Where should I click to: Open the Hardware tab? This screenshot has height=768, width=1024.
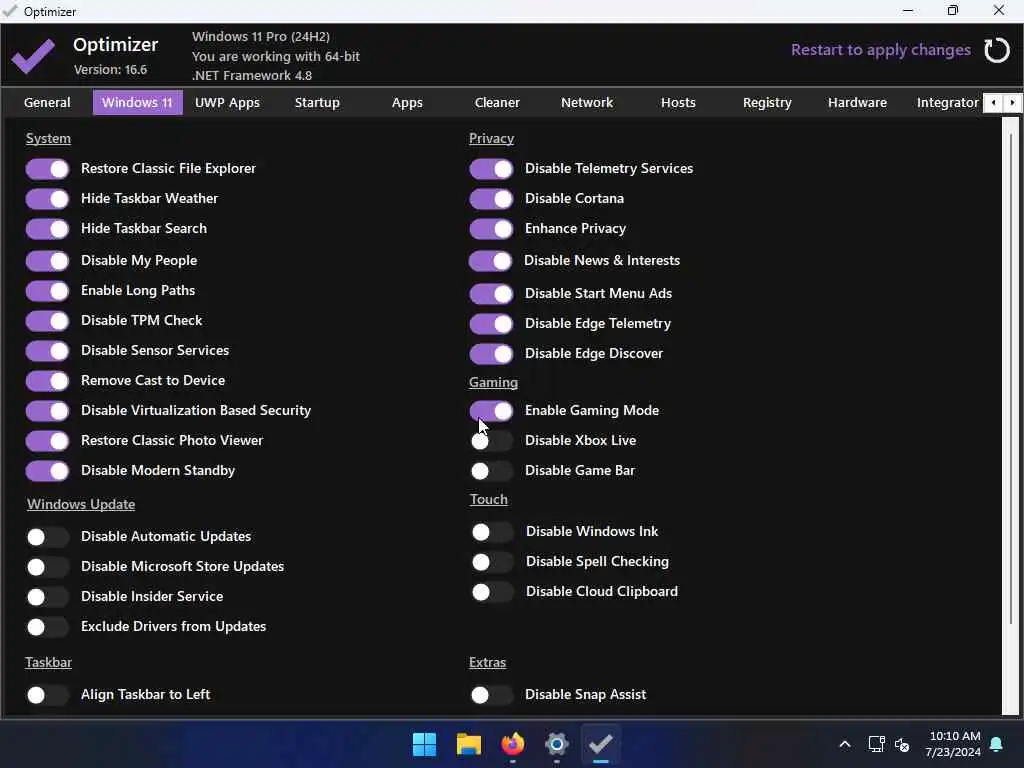857,103
